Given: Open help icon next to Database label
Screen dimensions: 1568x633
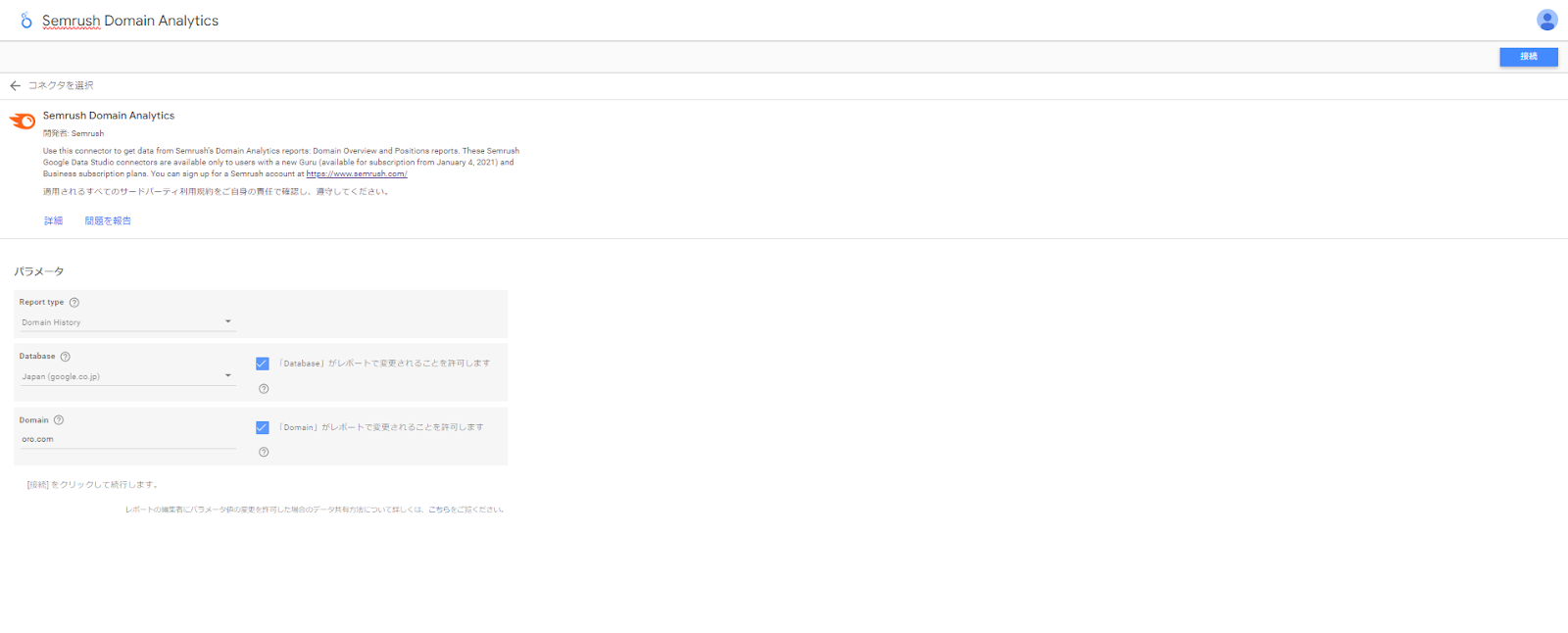Looking at the screenshot, I should tap(66, 357).
